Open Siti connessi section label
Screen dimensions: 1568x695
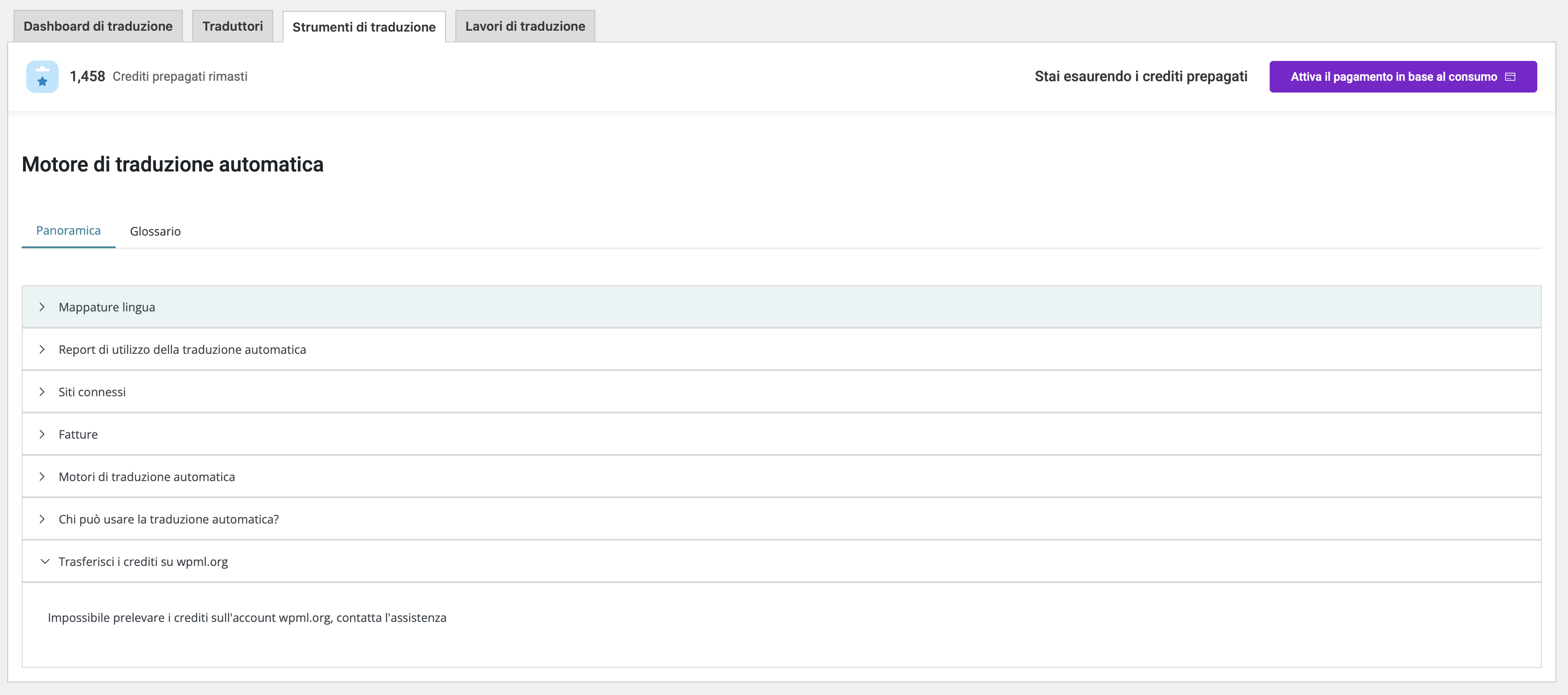click(x=92, y=392)
